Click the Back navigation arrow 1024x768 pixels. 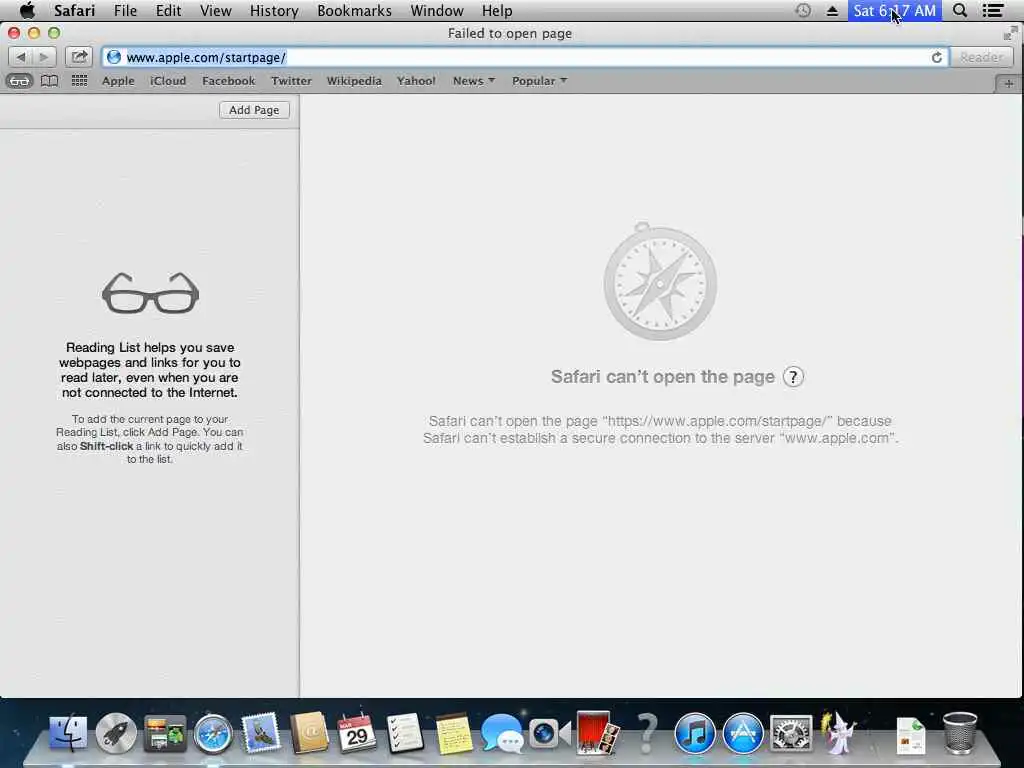(x=20, y=57)
